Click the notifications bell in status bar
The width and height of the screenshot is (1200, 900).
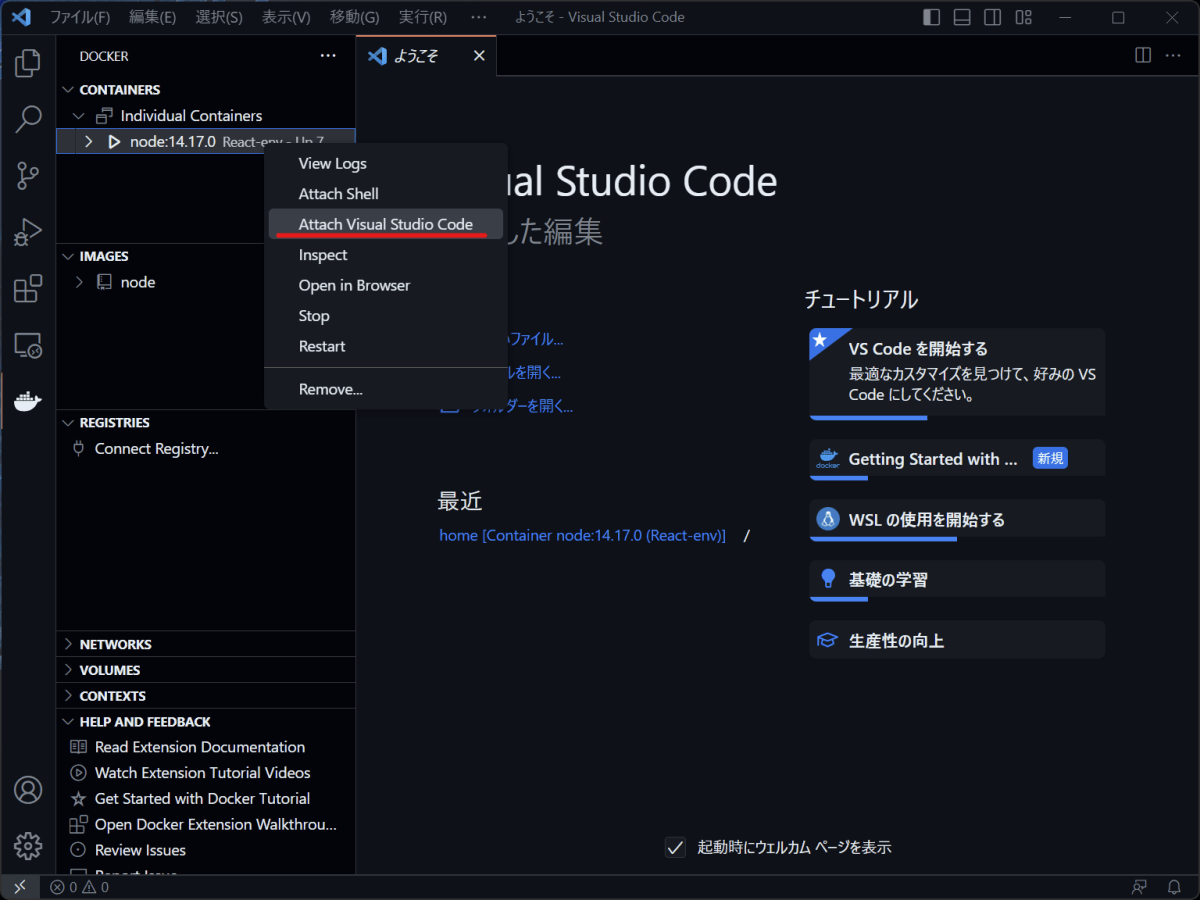[1175, 887]
